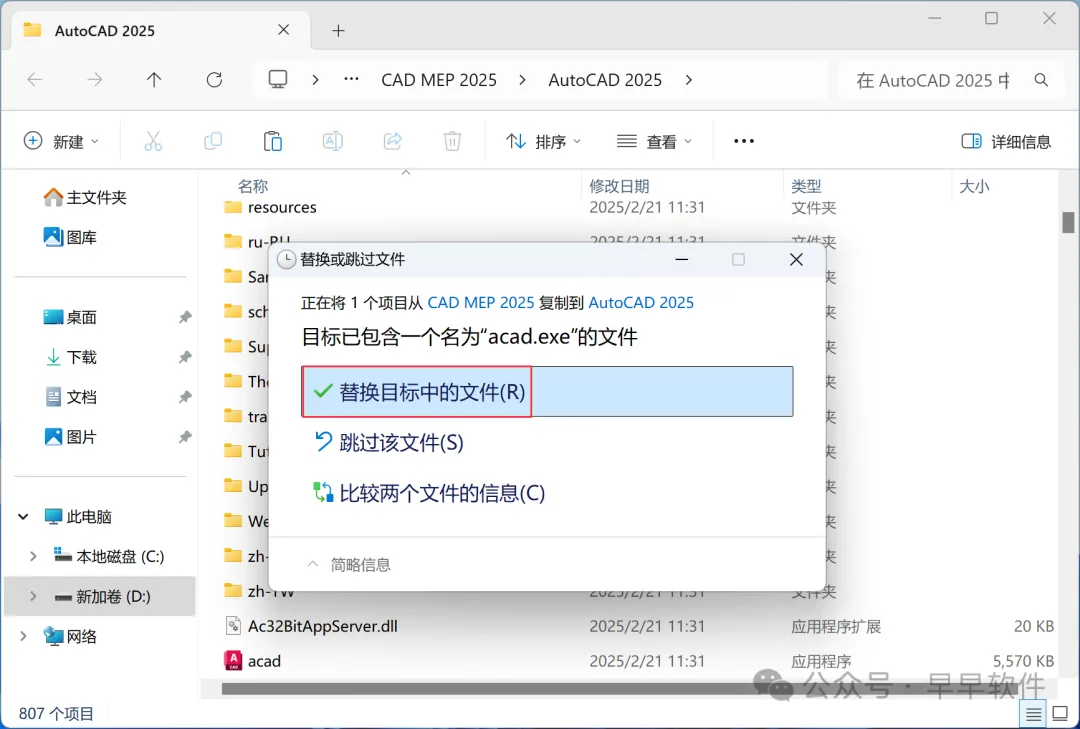
Task: Collapse the This PC (此电脑) tree node
Action: (x=23, y=516)
